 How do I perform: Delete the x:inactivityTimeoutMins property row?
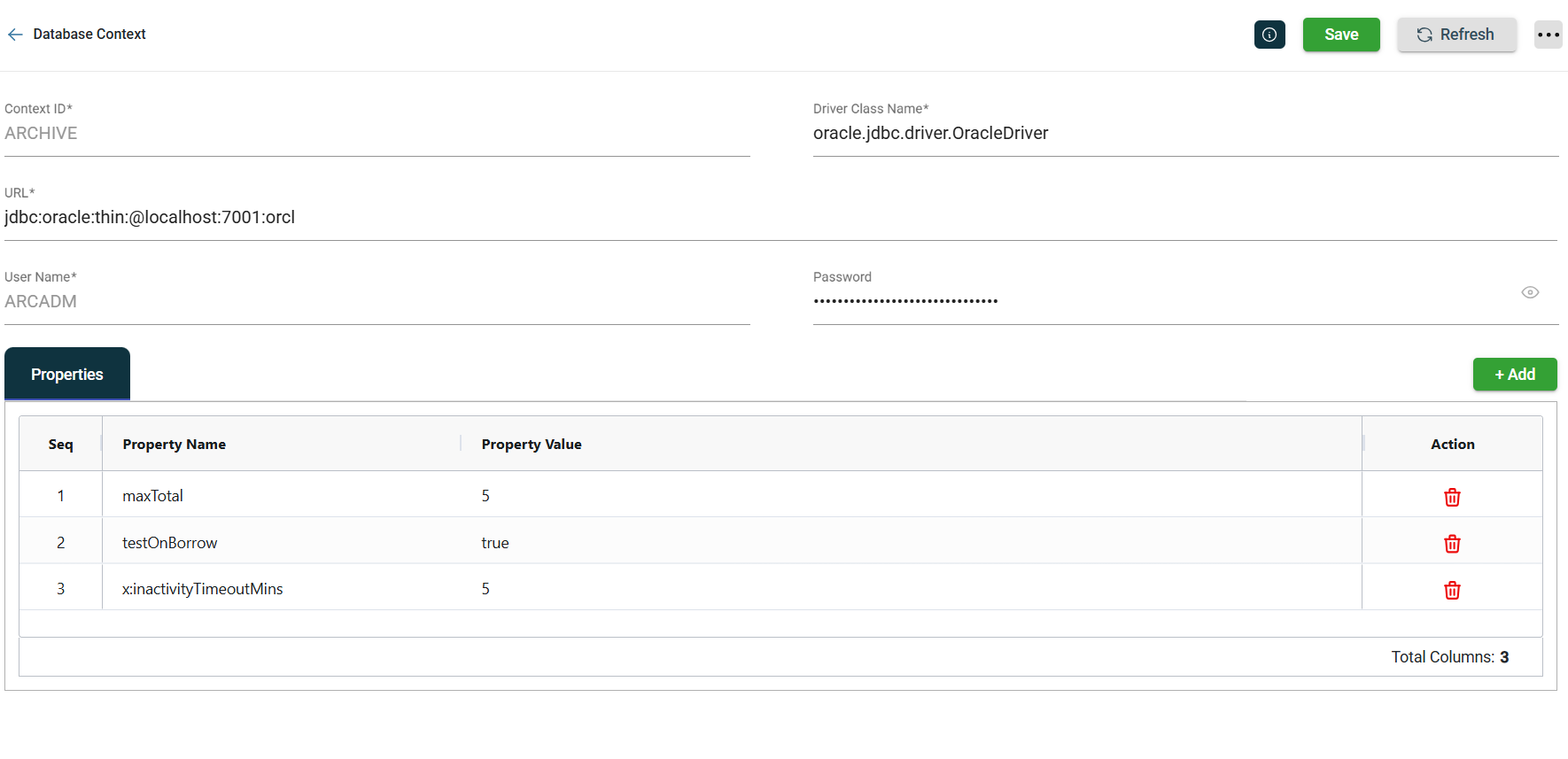click(x=1452, y=590)
